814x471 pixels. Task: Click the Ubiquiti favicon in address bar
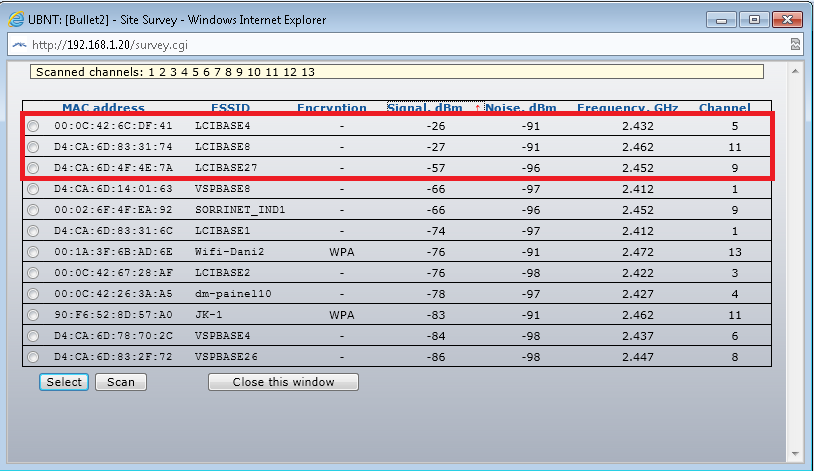coord(19,45)
